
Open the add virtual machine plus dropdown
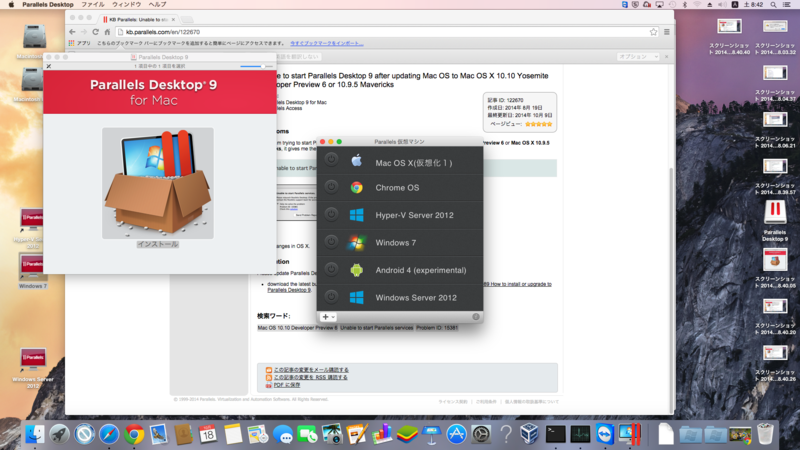[328, 317]
